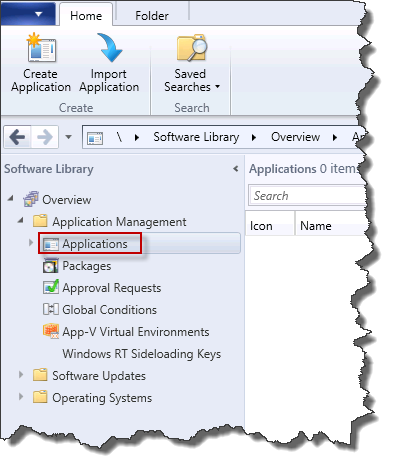The image size is (398, 468).
Task: Select the Operating Systems folder icon
Action: [x=40, y=397]
